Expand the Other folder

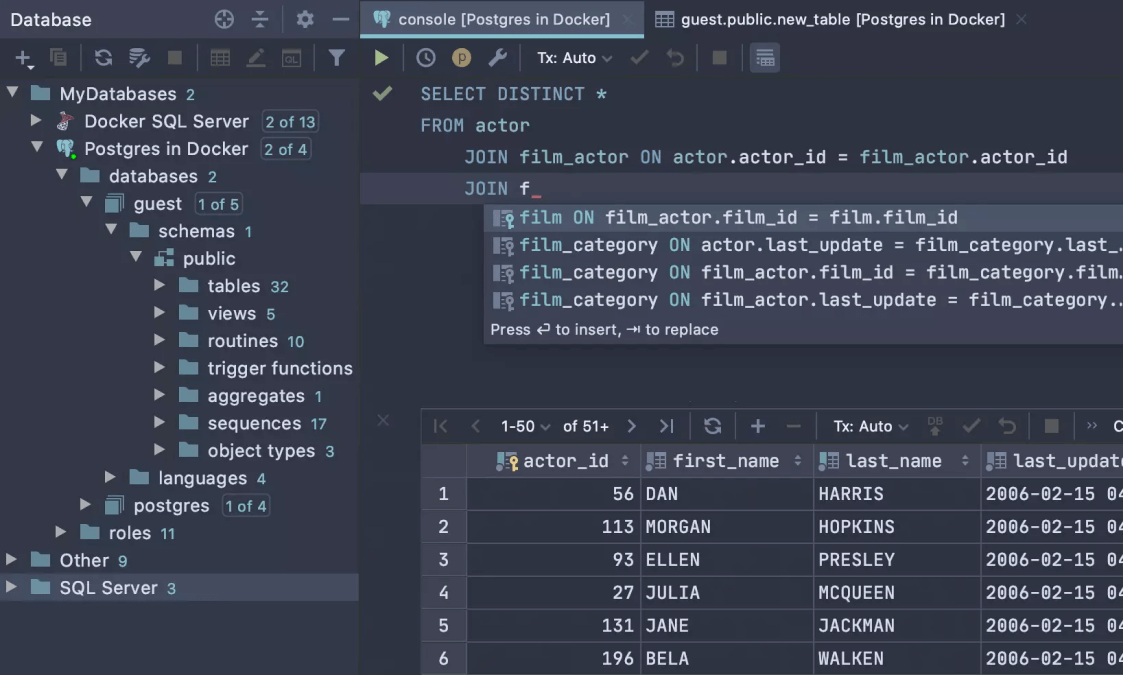[x=11, y=559]
